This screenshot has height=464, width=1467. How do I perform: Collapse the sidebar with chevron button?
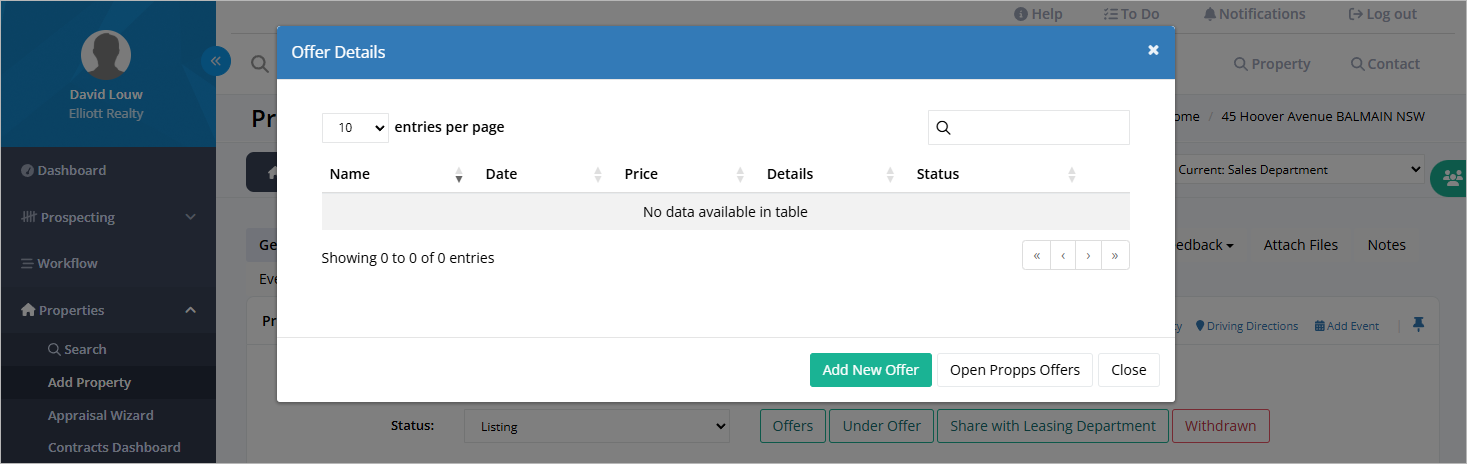click(216, 61)
